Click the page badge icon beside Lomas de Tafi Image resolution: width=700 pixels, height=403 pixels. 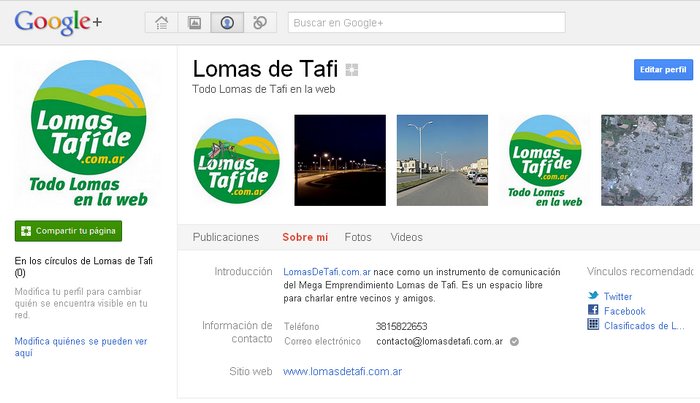point(352,70)
